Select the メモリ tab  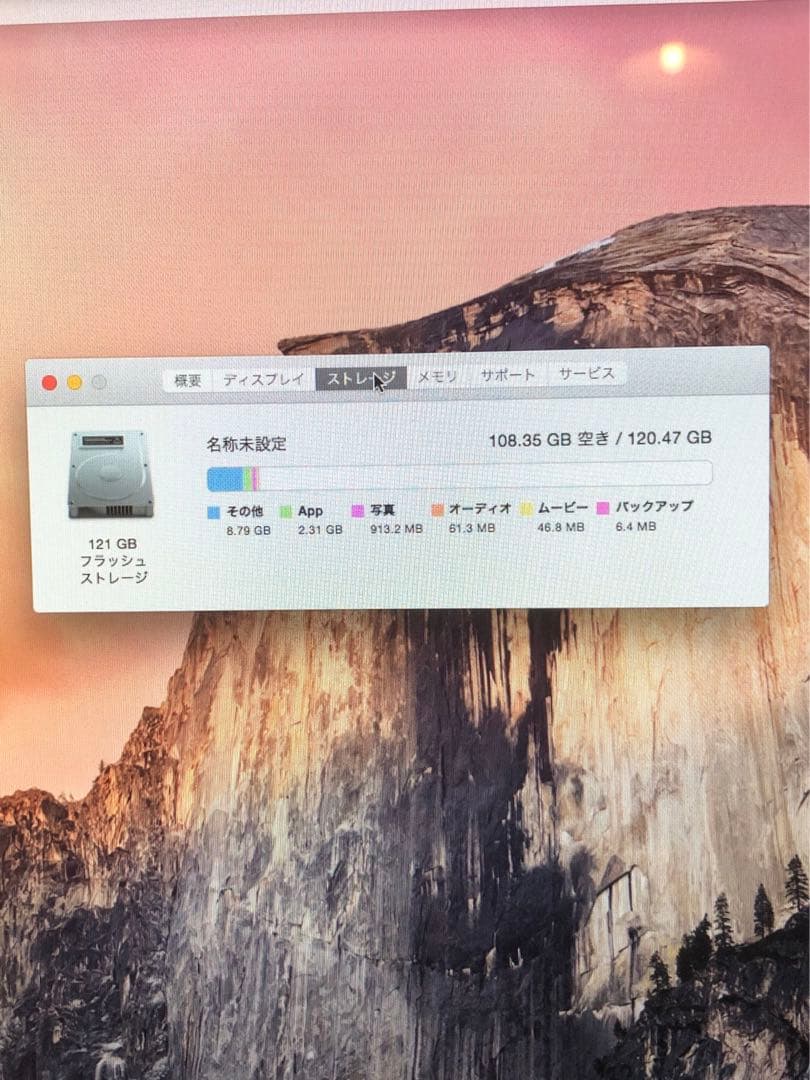click(438, 377)
